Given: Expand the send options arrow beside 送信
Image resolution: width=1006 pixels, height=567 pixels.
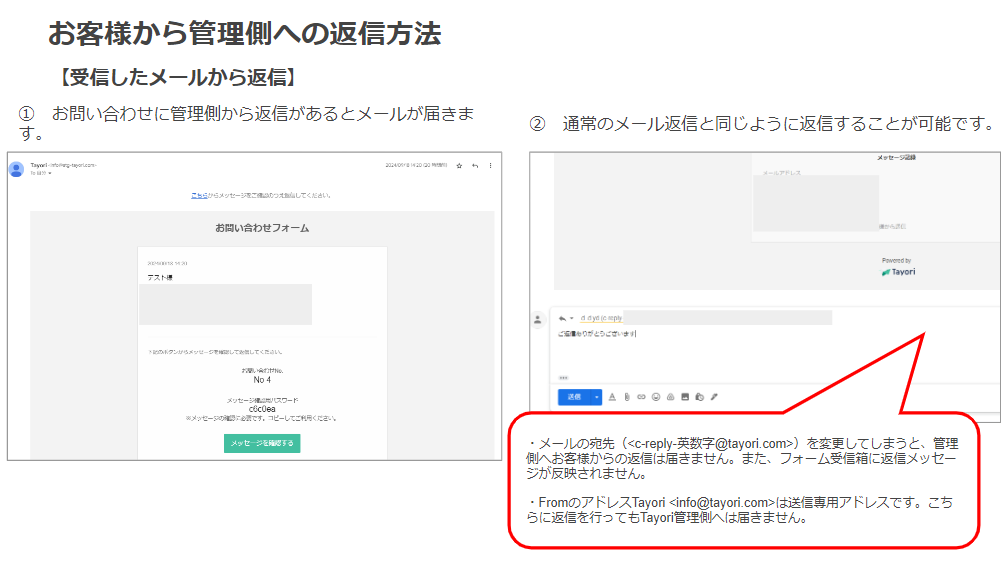Looking at the screenshot, I should [597, 397].
